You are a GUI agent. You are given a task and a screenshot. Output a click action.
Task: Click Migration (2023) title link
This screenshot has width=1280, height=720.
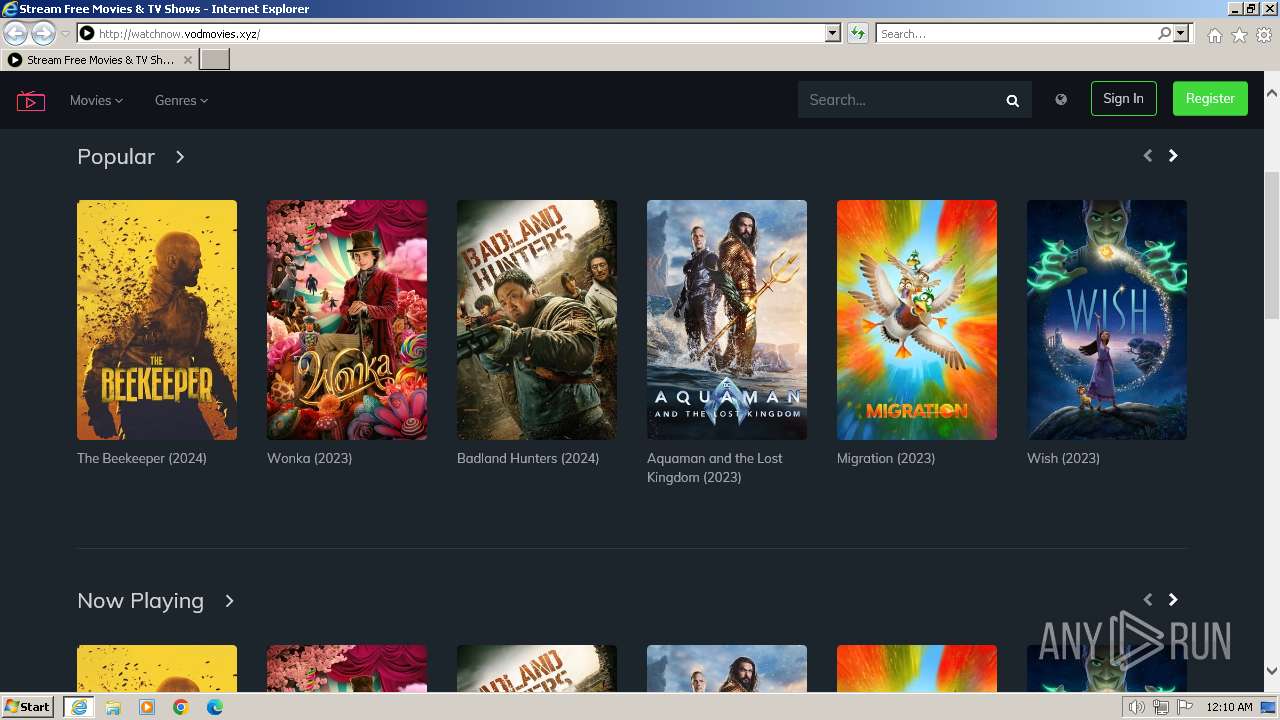pos(886,458)
